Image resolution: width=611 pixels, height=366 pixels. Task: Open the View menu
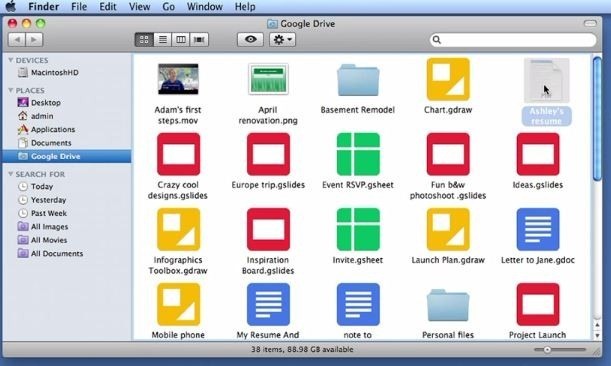click(139, 7)
